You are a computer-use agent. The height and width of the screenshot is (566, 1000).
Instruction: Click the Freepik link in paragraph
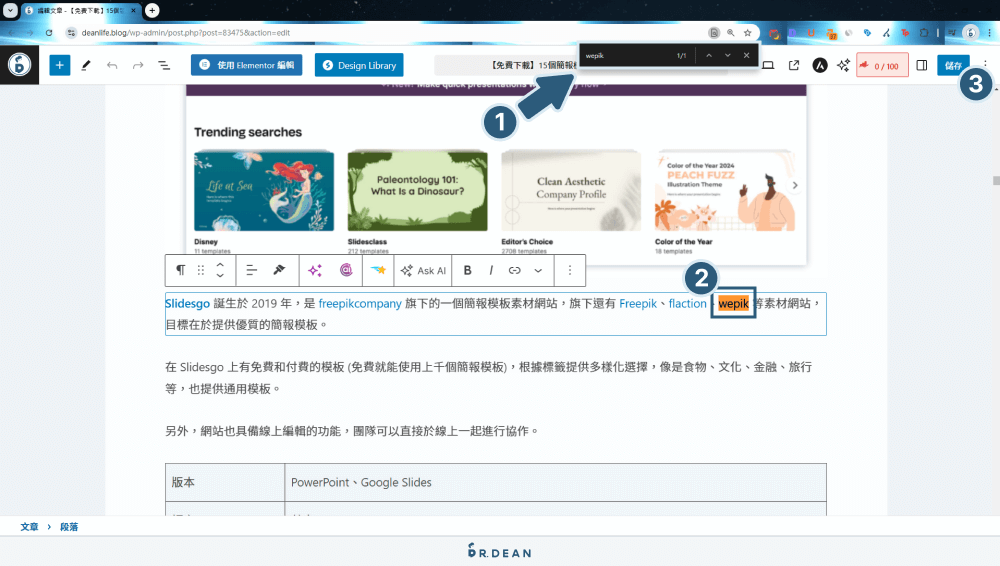[638, 303]
